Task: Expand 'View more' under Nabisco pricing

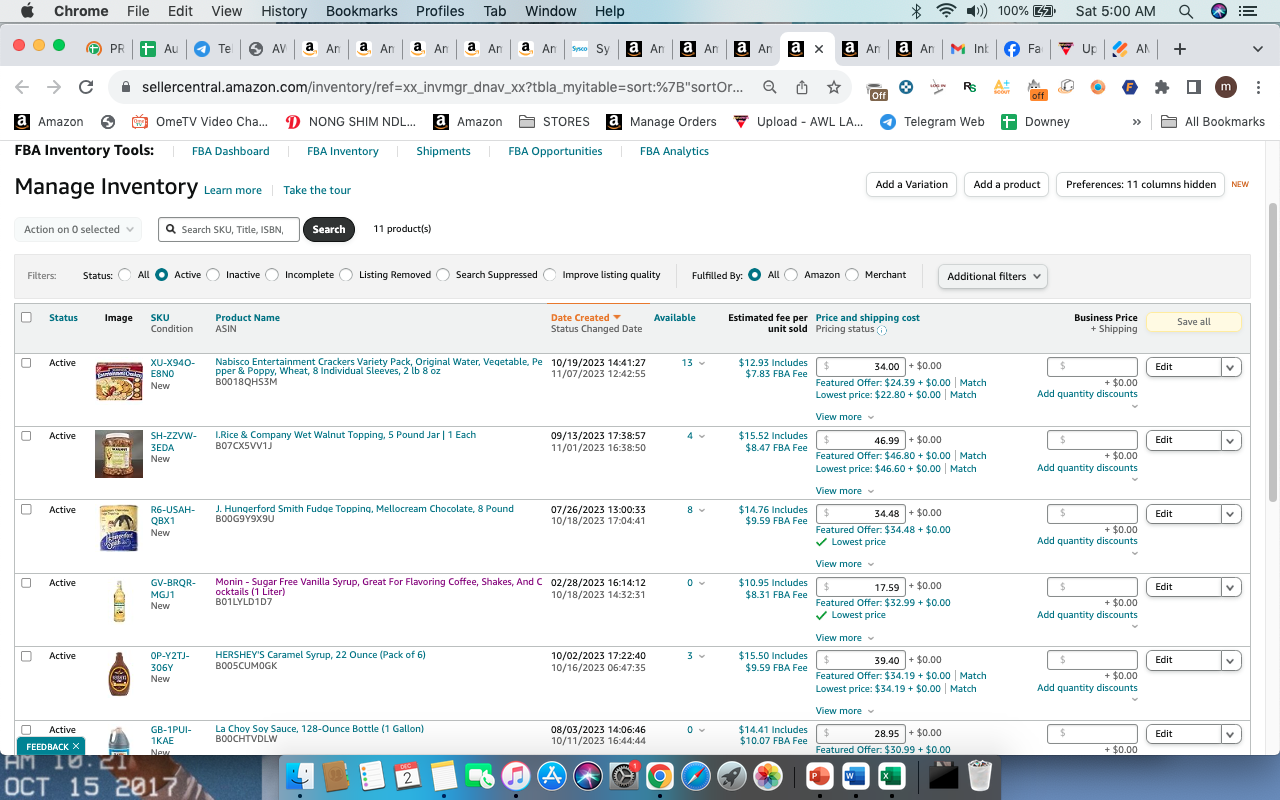Action: coord(845,417)
